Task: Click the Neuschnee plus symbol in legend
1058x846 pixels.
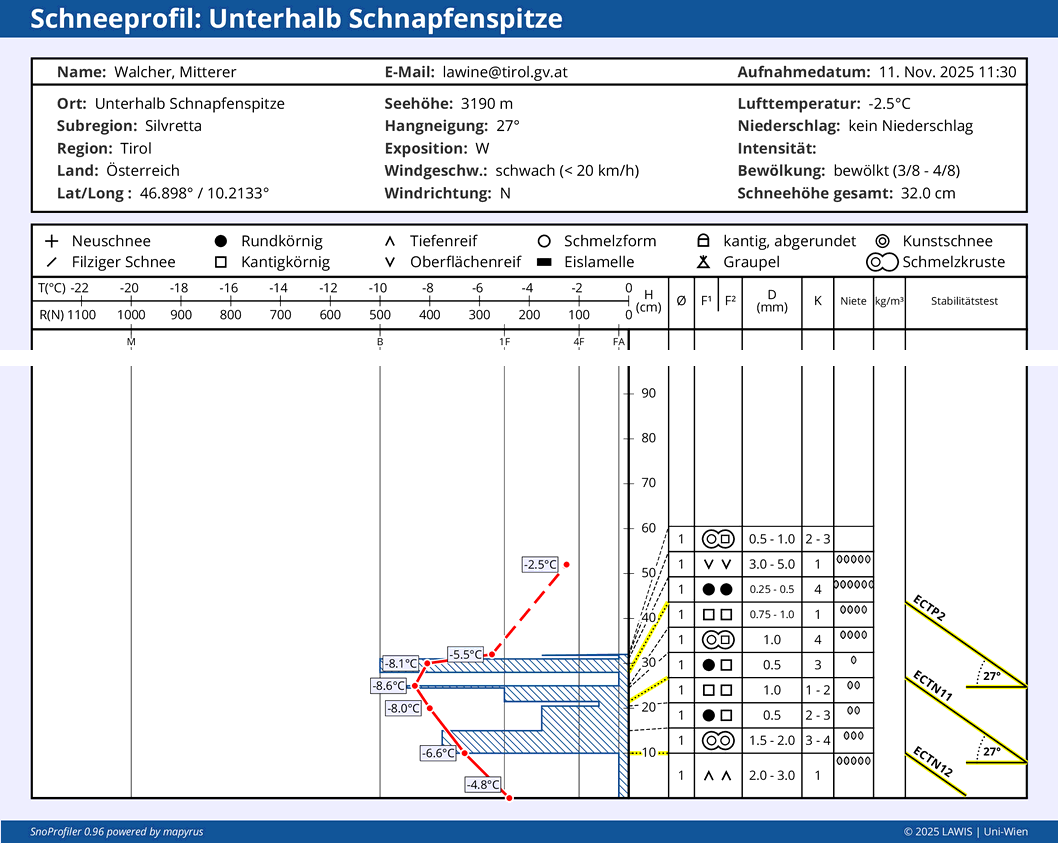Action: coord(51,241)
